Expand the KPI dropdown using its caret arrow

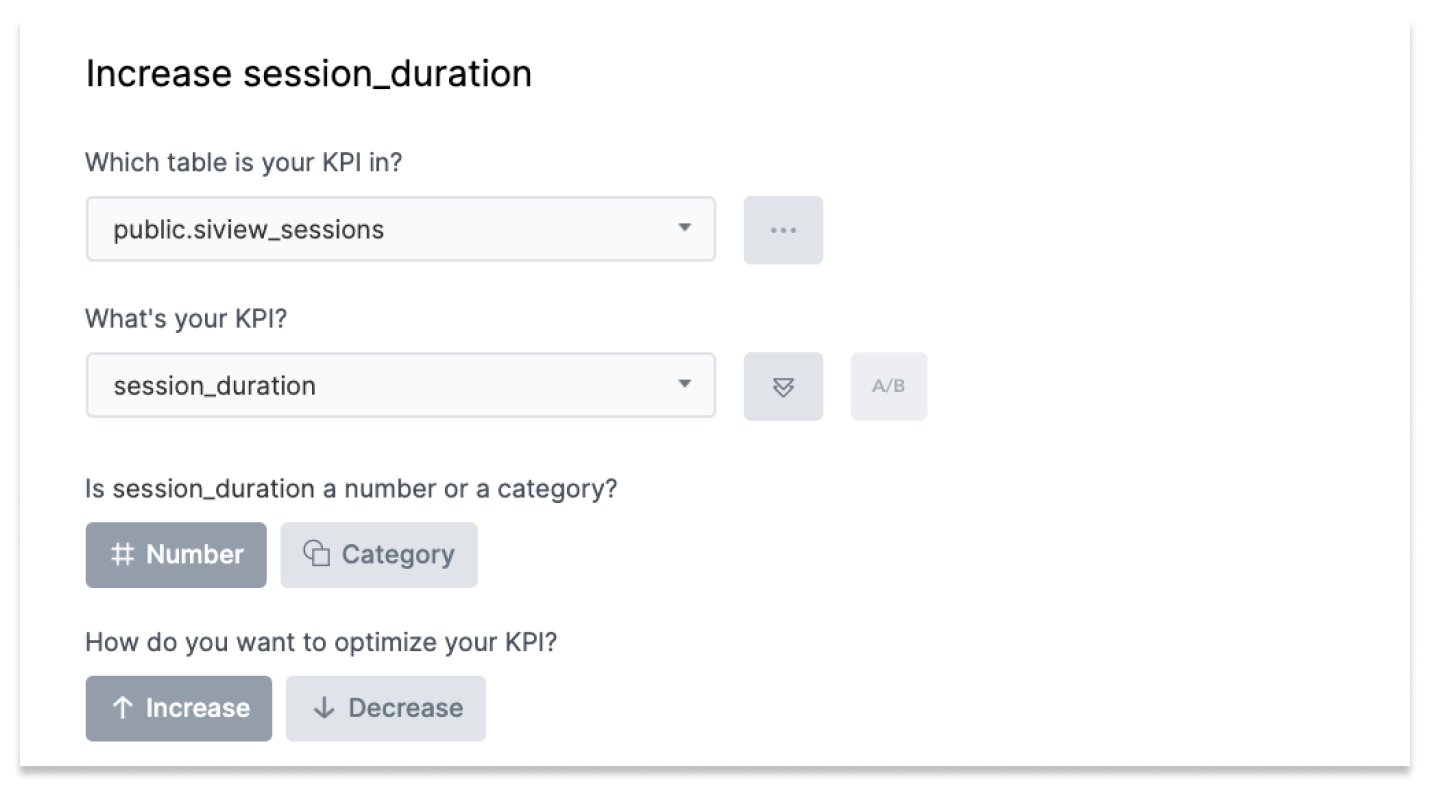(x=684, y=384)
